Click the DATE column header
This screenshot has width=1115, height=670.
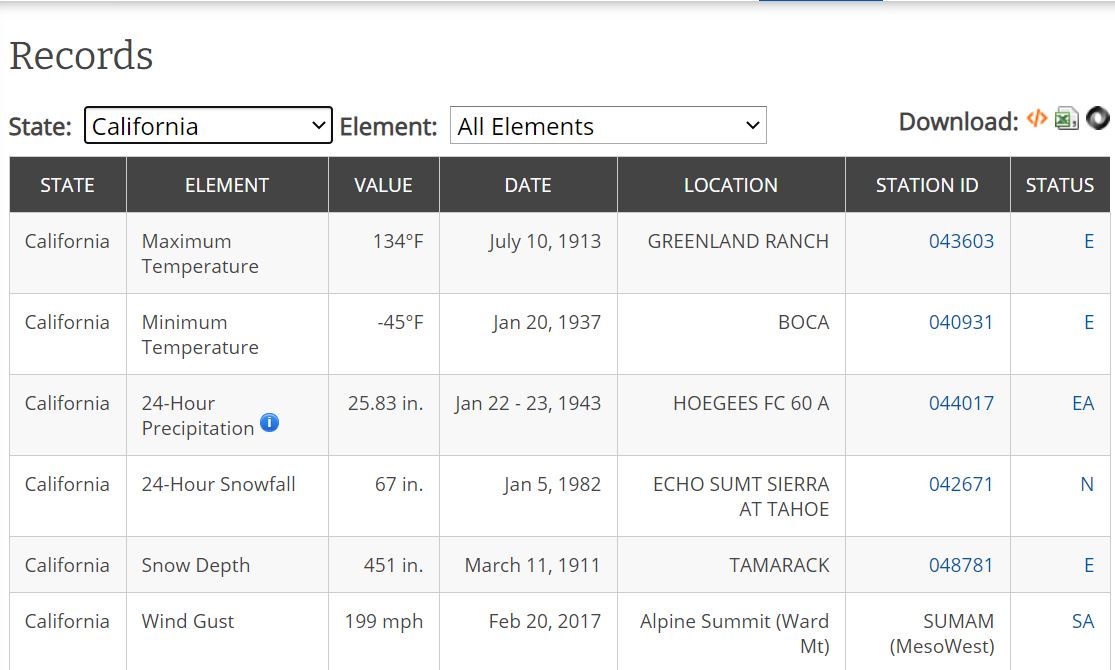[528, 185]
